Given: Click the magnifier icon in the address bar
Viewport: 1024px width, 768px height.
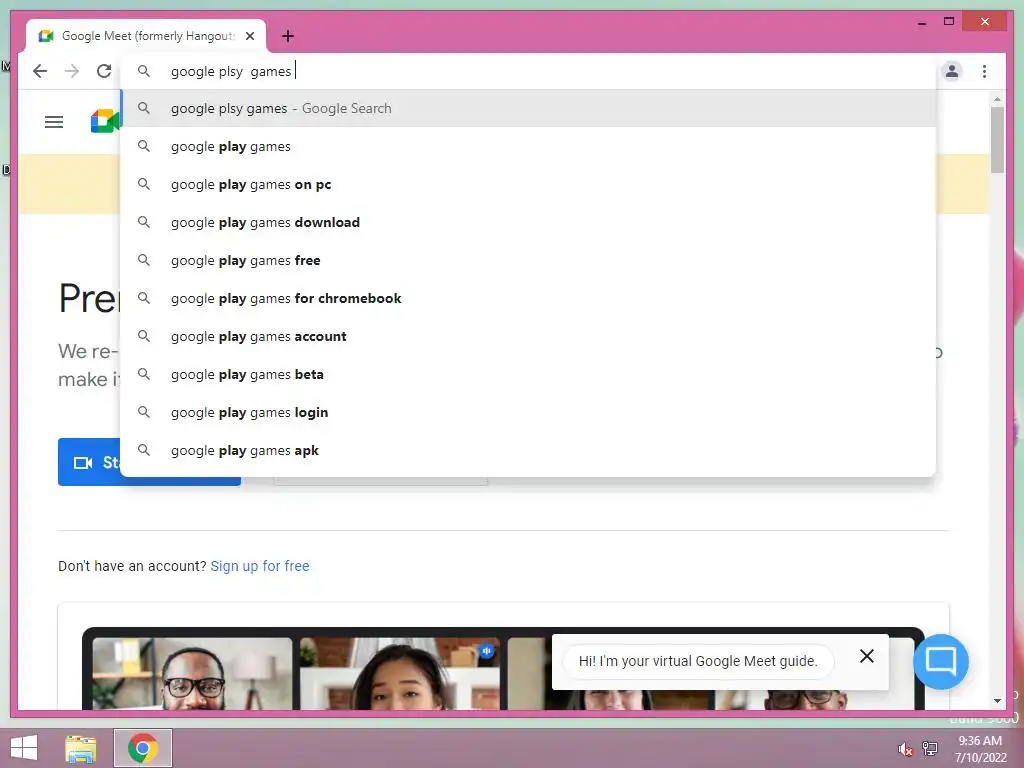Looking at the screenshot, I should 144,71.
